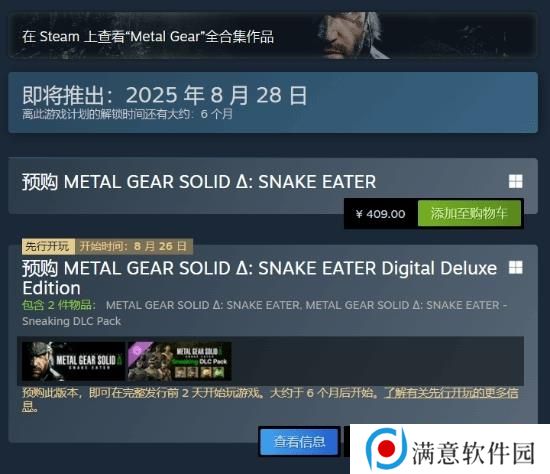Click the 包含 2 件物品 label

click(x=58, y=305)
